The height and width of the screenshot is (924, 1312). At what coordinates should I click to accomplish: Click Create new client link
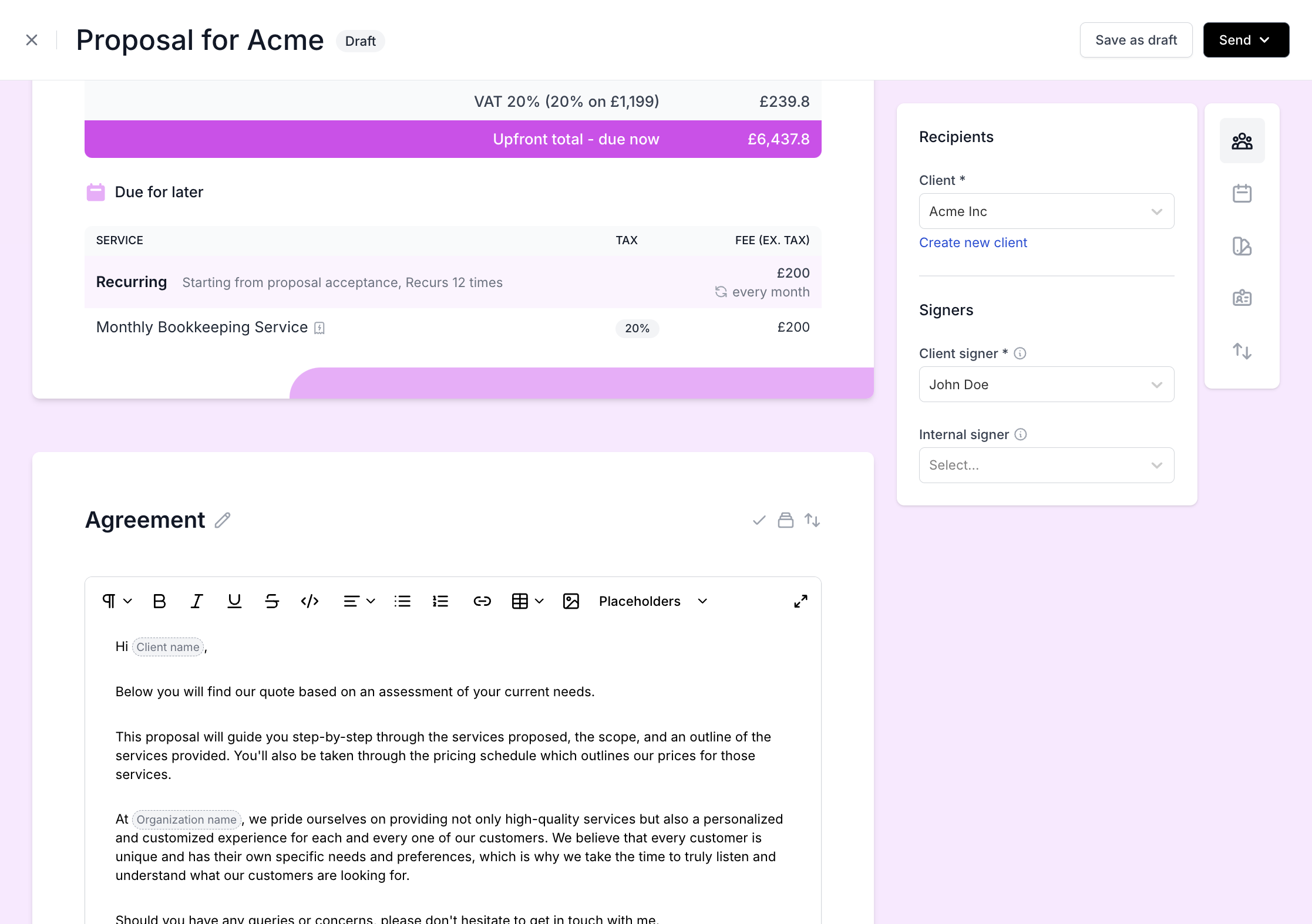973,242
